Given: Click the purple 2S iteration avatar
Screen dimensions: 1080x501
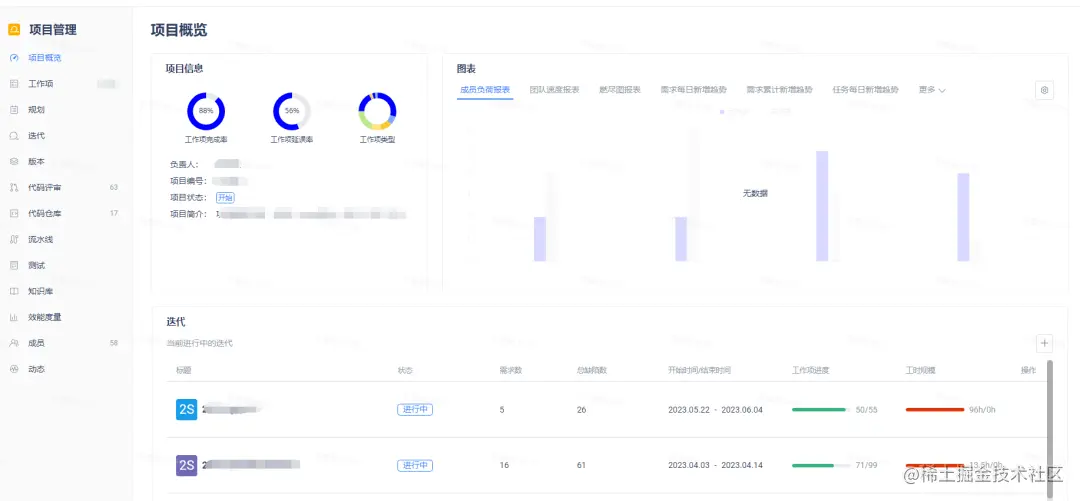Looking at the screenshot, I should coord(187,465).
